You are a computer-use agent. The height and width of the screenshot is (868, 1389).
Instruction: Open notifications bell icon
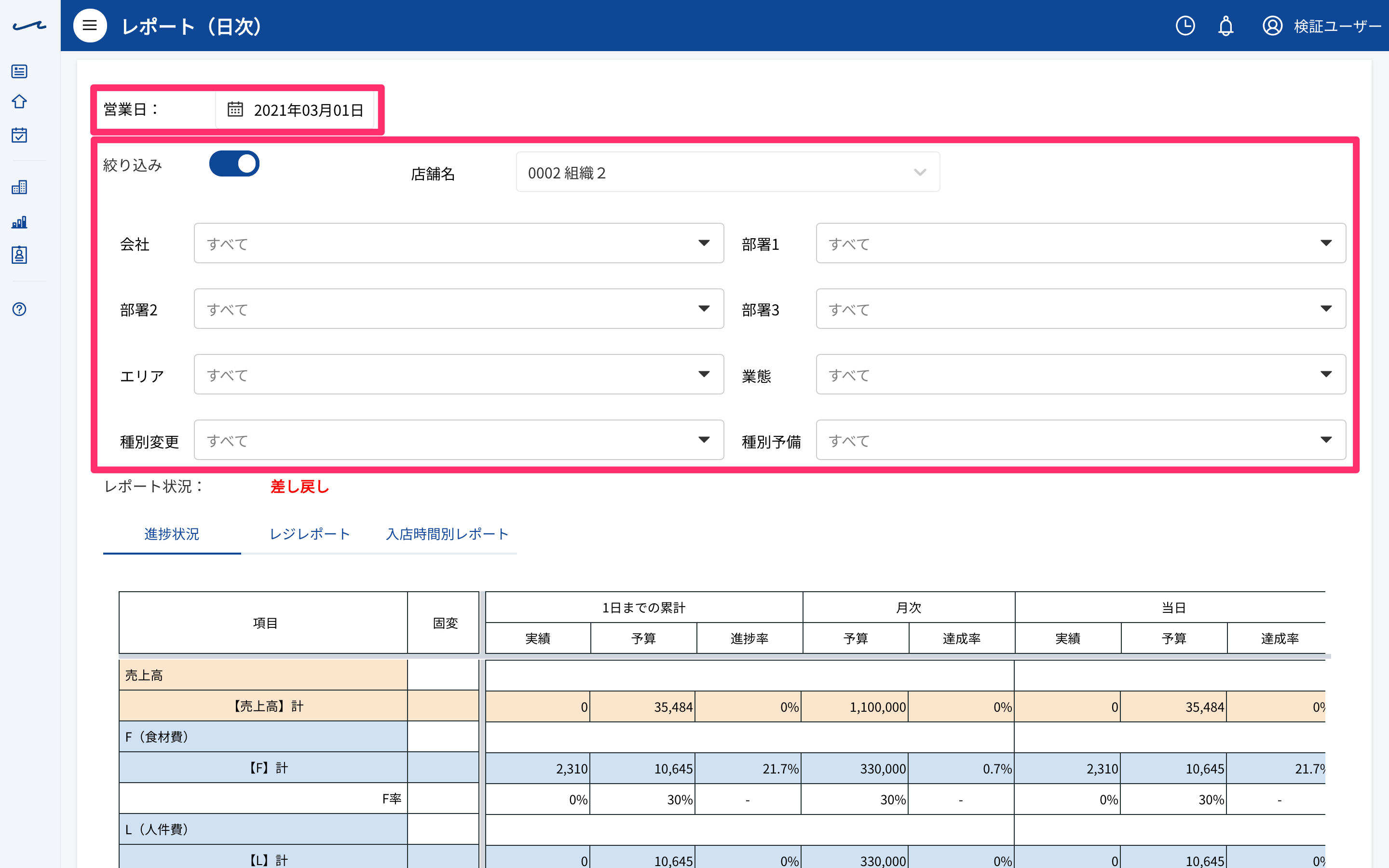[x=1226, y=26]
